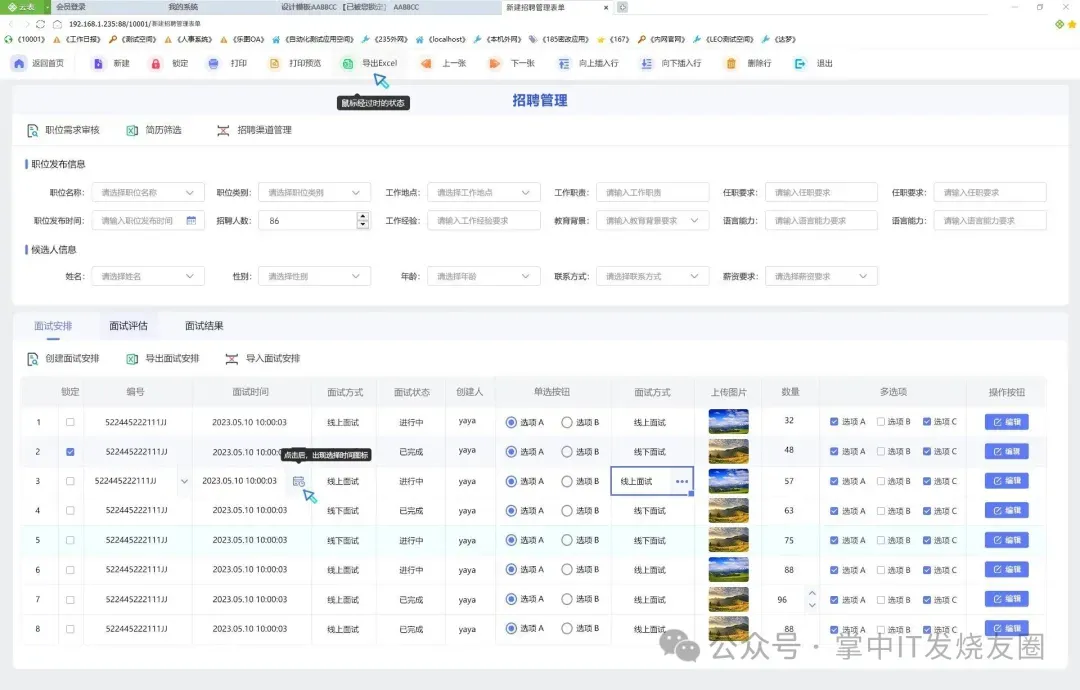The width and height of the screenshot is (1080, 690).
Task: Click the 向上插入行 insert-row-above icon
Action: coord(563,63)
